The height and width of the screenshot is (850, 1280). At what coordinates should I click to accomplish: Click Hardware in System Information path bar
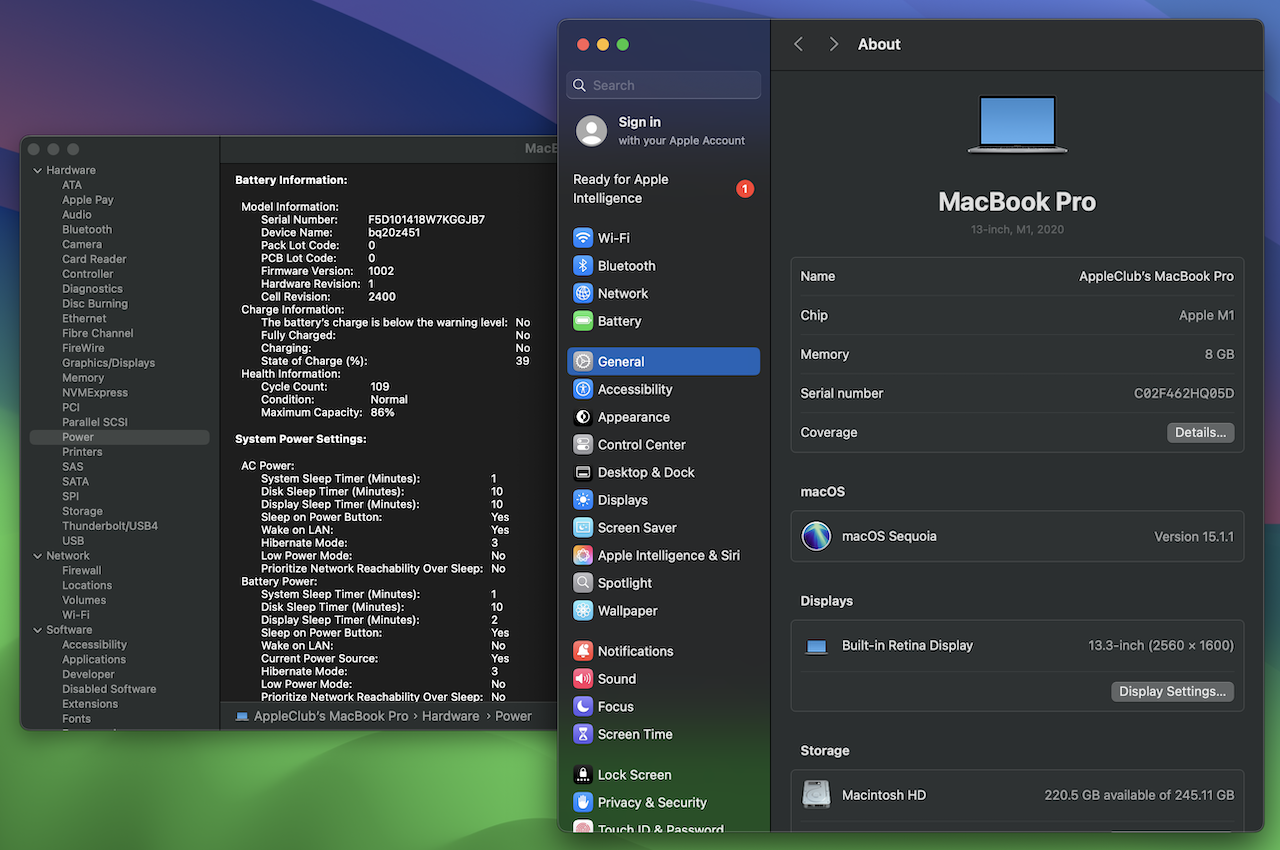(450, 716)
